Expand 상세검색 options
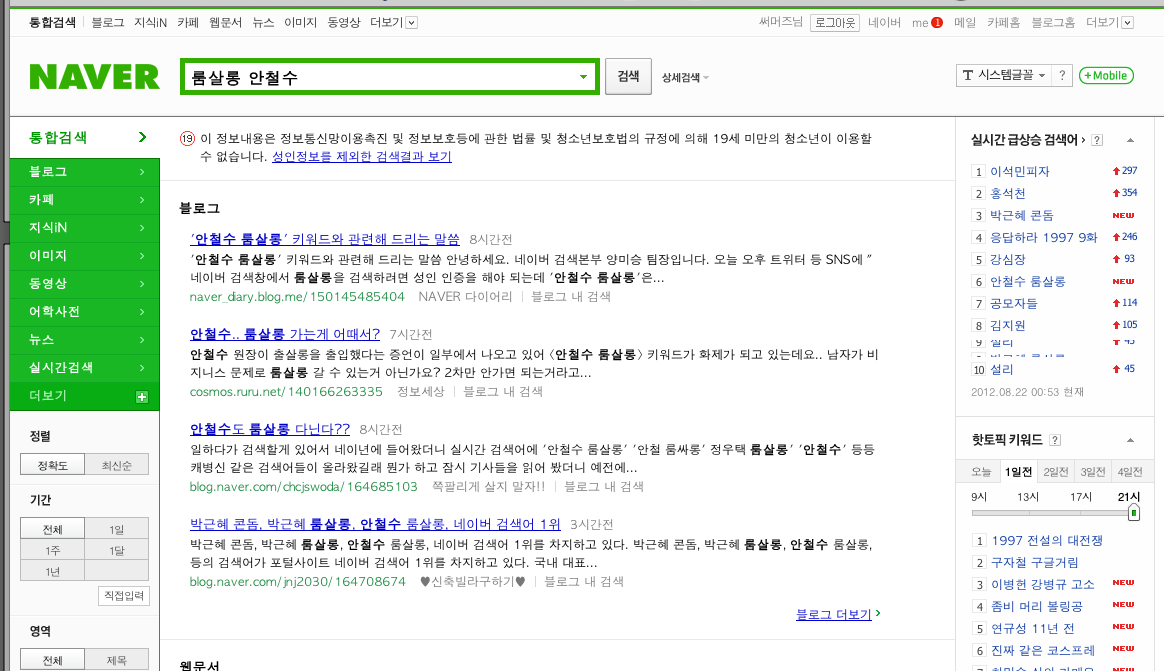Screen dimensions: 1164x671 [685, 77]
